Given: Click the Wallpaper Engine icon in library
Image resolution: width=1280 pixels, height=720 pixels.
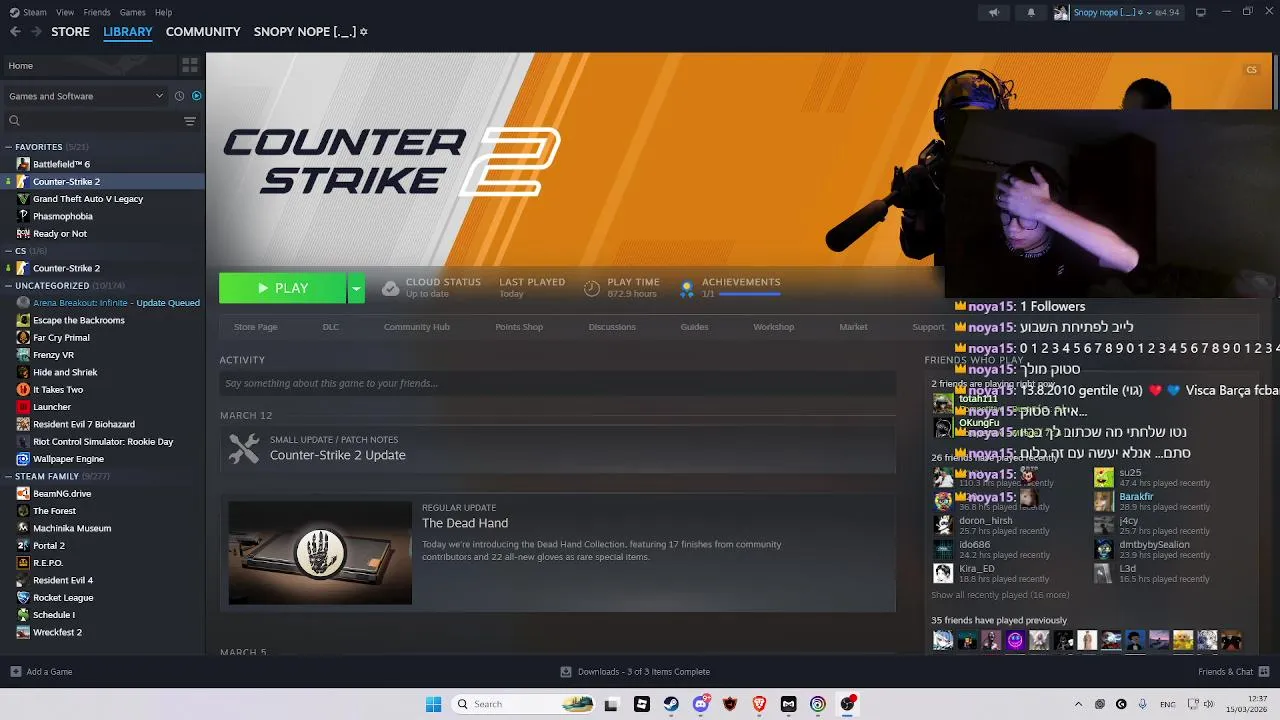Looking at the screenshot, I should 23,459.
